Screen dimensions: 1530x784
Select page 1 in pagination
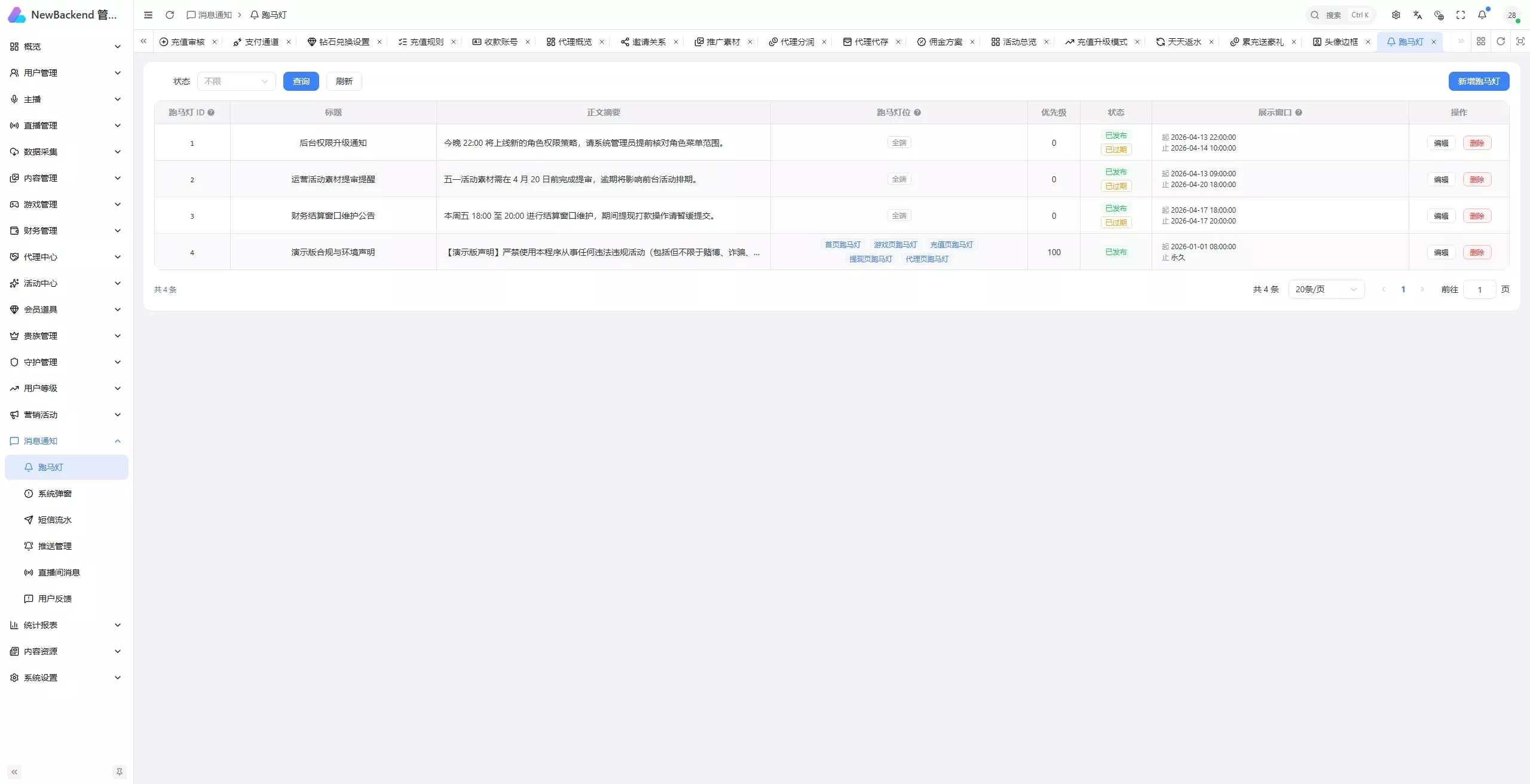coord(1403,289)
